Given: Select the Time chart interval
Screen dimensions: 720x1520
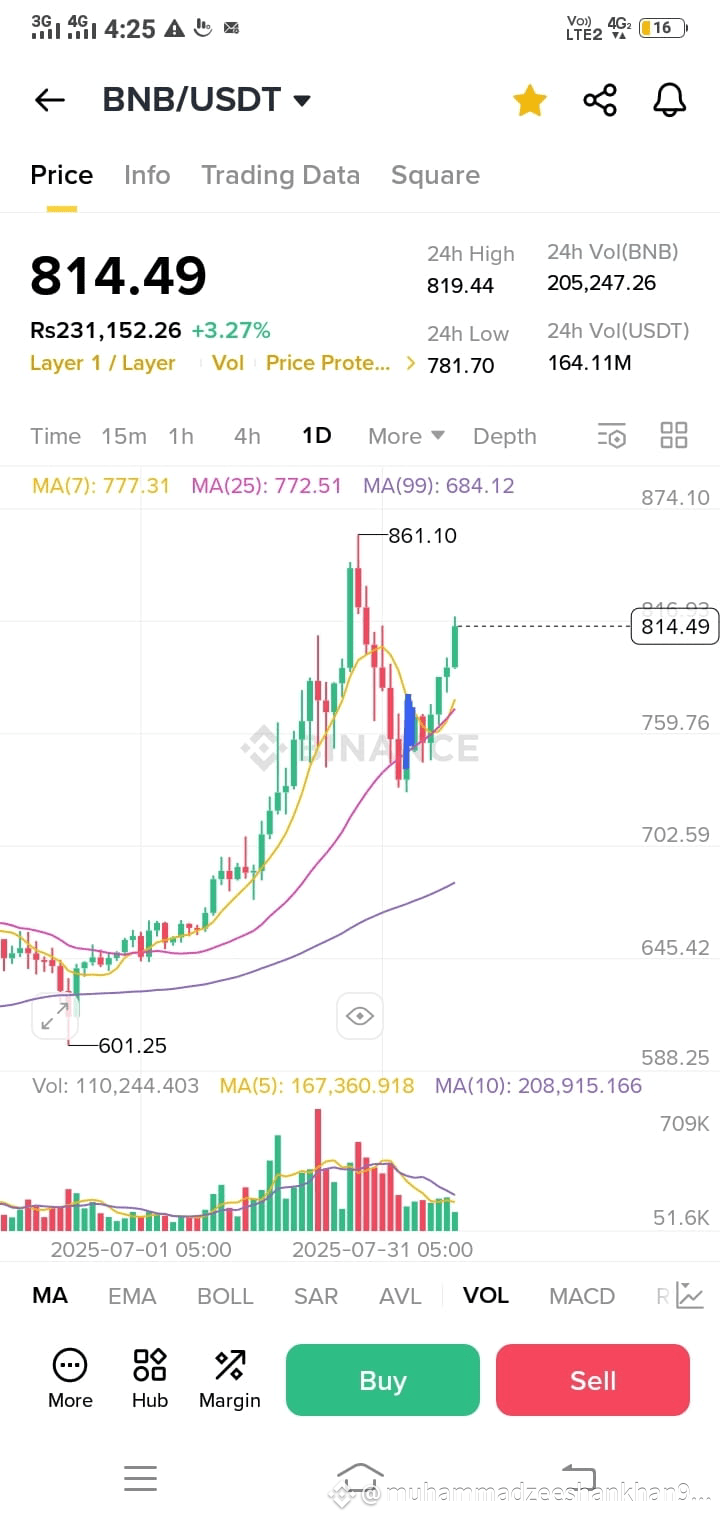Looking at the screenshot, I should [x=55, y=436].
